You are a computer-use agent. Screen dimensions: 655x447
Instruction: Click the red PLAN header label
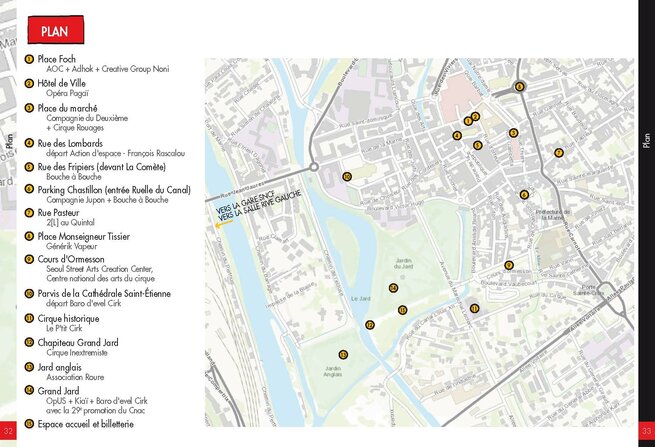(x=56, y=30)
